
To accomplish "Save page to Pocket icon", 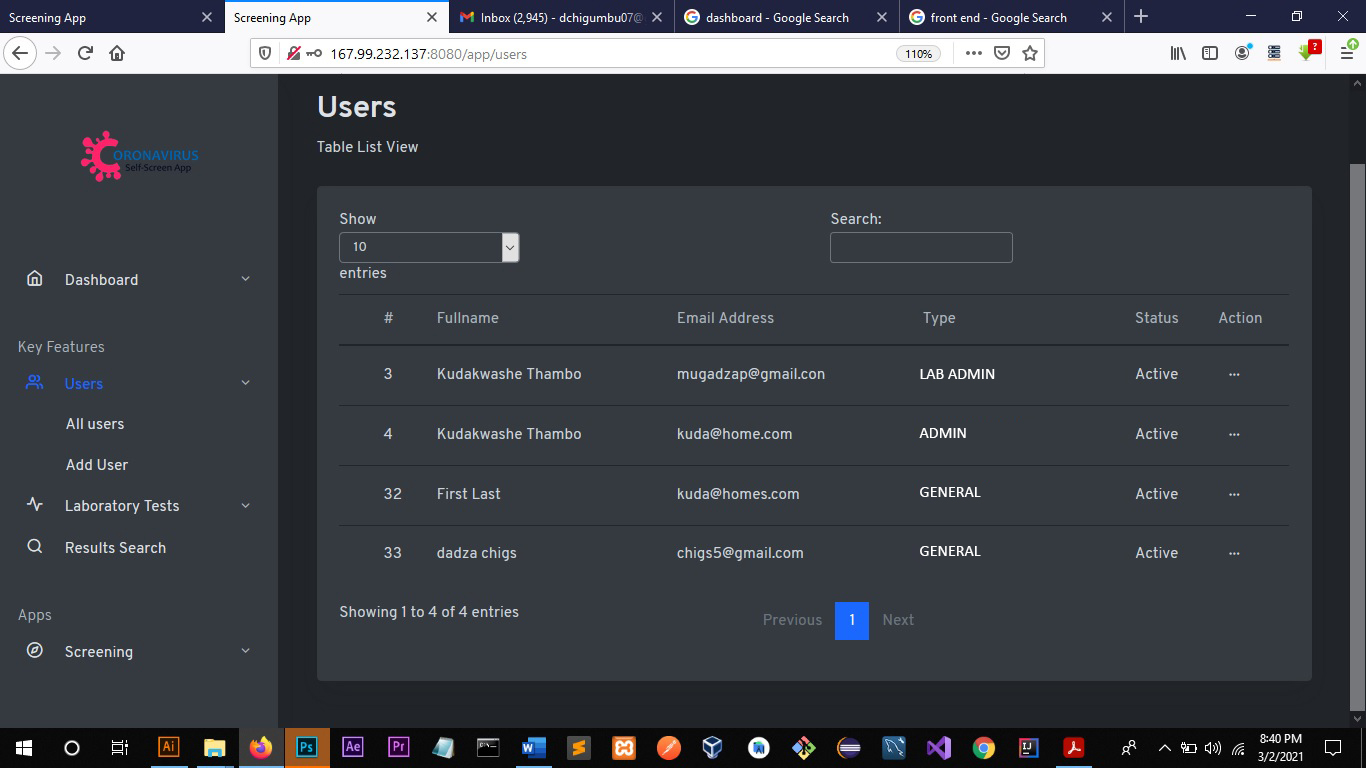I will (x=1002, y=54).
